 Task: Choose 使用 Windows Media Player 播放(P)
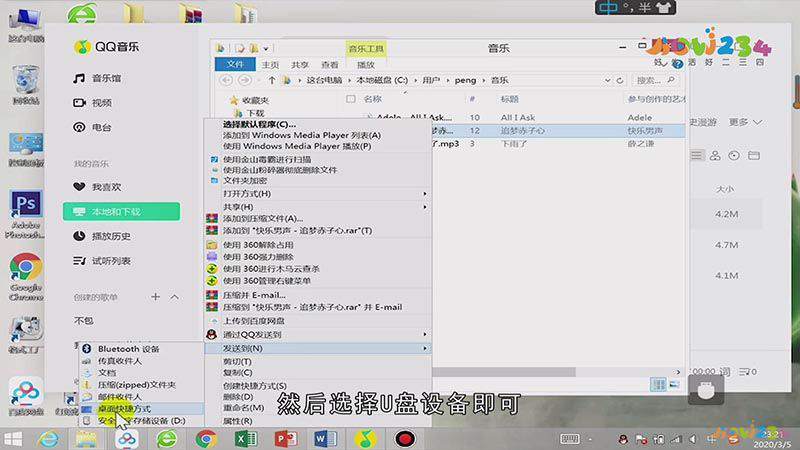point(297,146)
